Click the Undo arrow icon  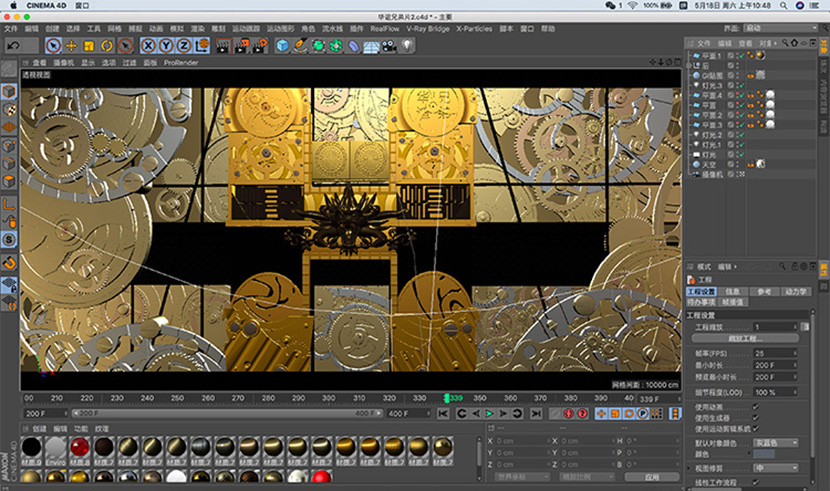point(14,46)
